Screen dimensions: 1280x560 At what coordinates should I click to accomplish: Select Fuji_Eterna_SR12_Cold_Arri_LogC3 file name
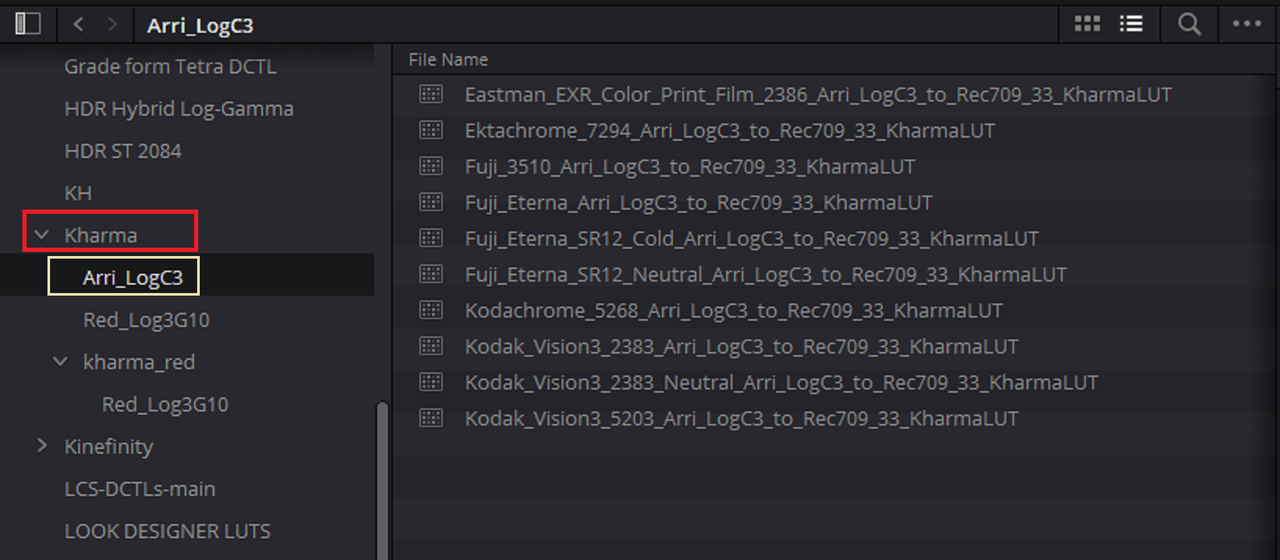click(x=752, y=239)
